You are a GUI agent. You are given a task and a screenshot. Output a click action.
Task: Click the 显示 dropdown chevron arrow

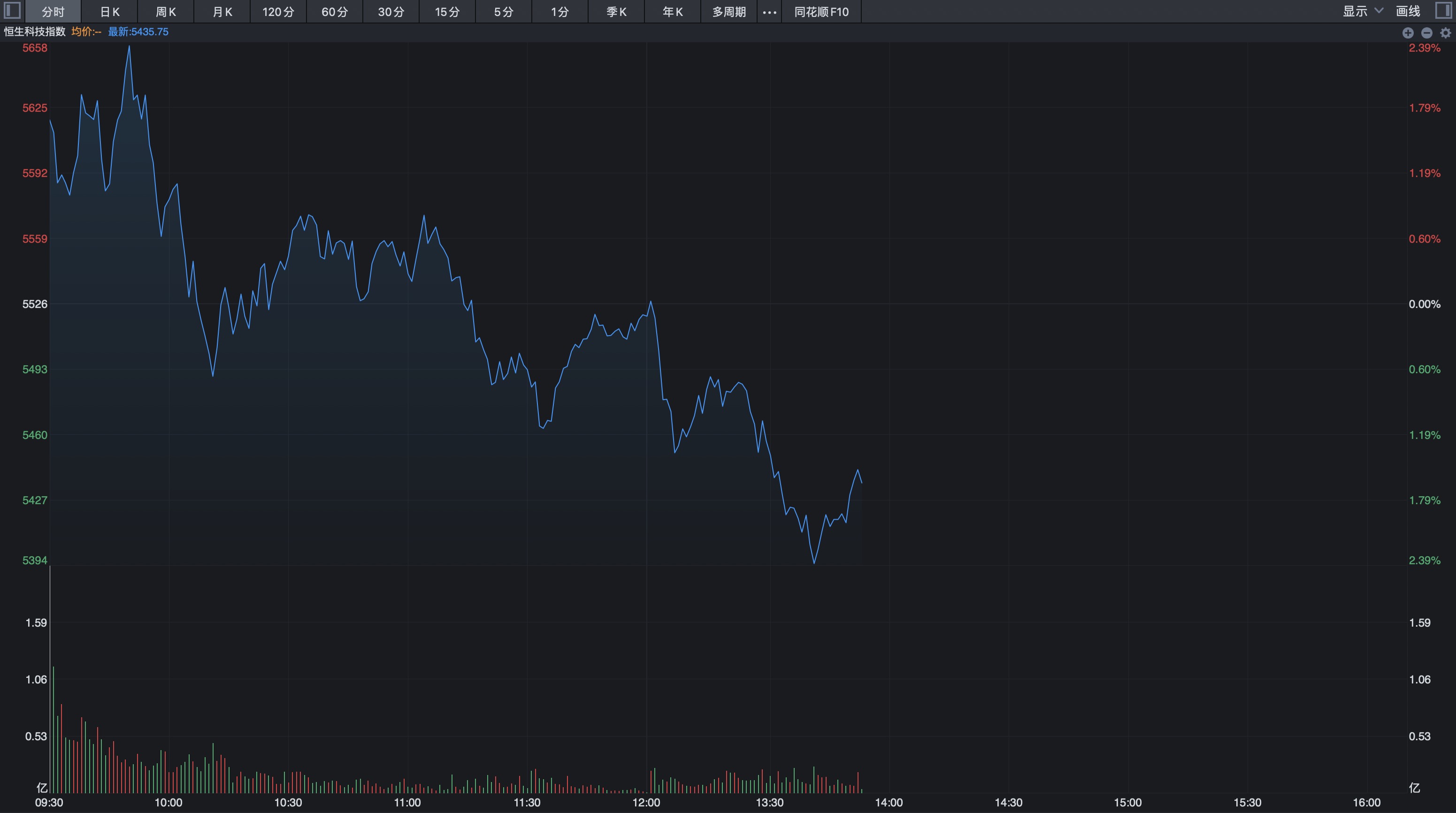(x=1379, y=11)
